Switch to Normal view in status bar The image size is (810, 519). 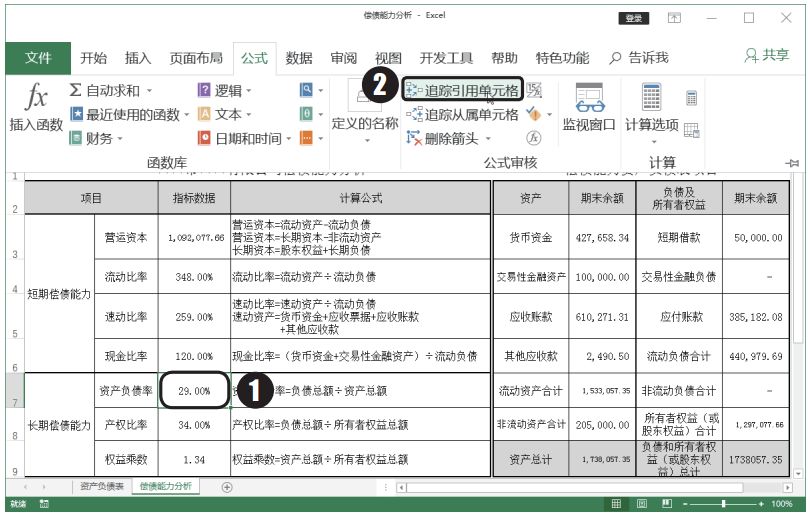coord(616,504)
